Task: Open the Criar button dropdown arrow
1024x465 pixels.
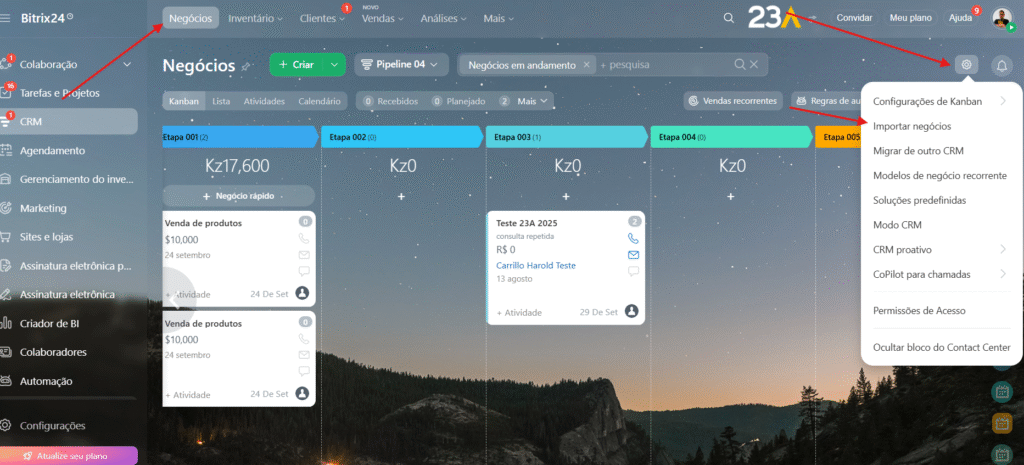Action: tap(335, 65)
